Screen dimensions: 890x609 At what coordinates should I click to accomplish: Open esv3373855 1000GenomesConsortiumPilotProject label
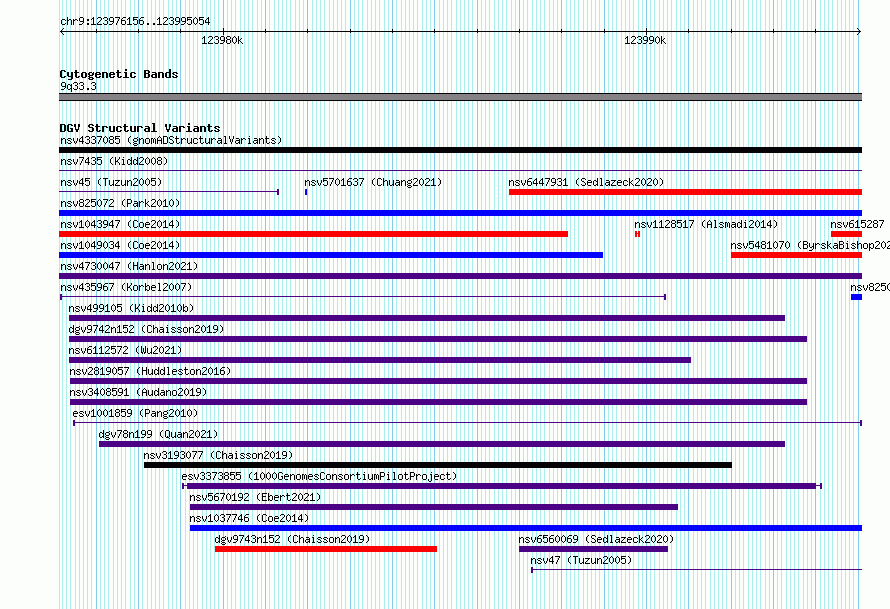coord(319,476)
